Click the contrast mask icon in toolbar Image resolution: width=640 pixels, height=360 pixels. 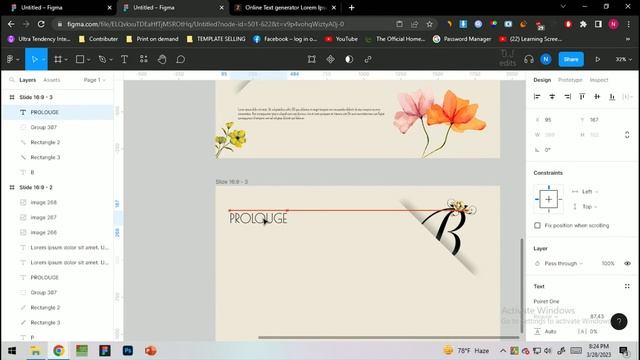[349, 60]
